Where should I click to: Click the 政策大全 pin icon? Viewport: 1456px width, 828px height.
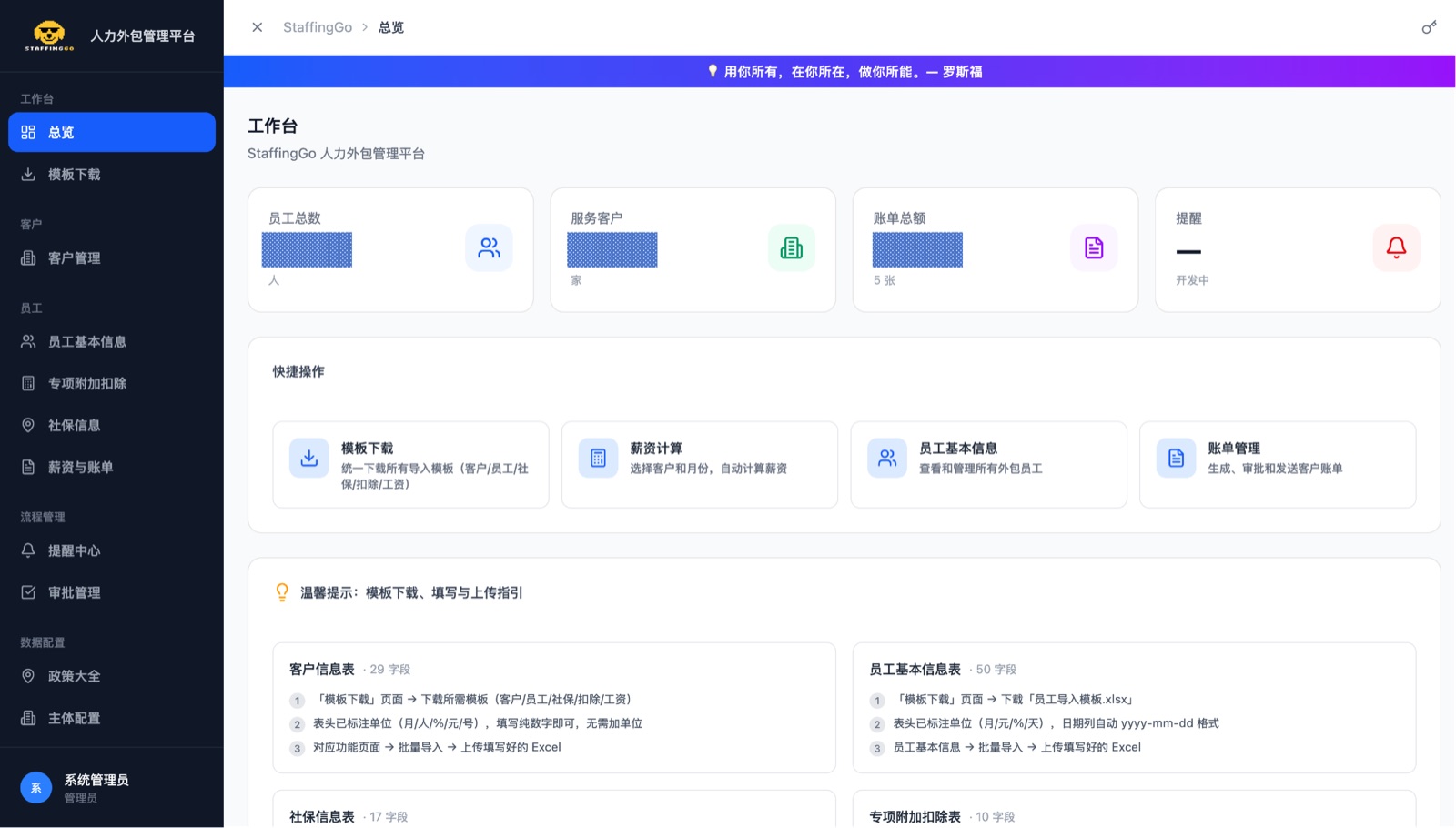[28, 676]
